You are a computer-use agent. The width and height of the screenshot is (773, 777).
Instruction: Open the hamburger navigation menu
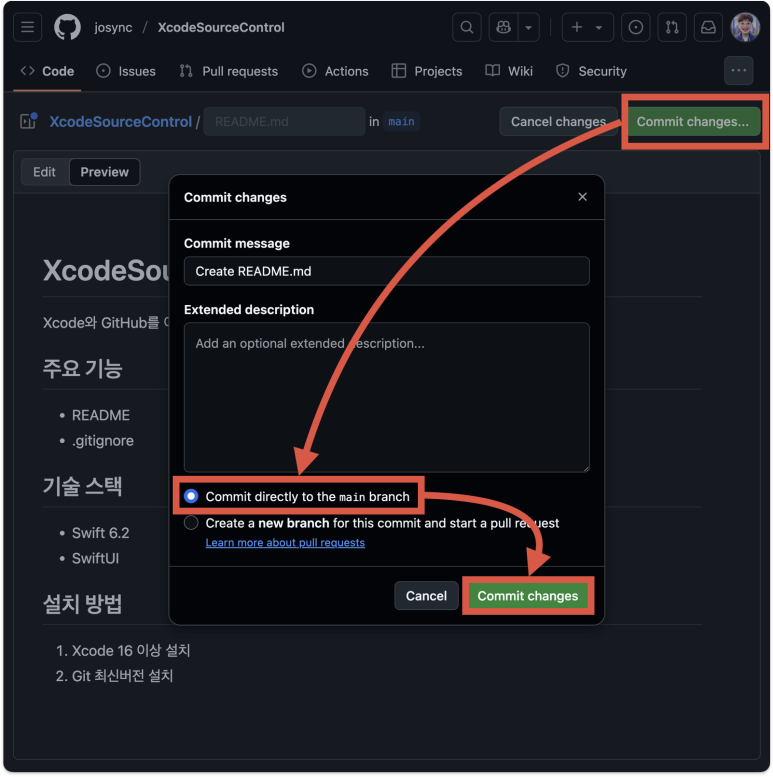pos(28,27)
